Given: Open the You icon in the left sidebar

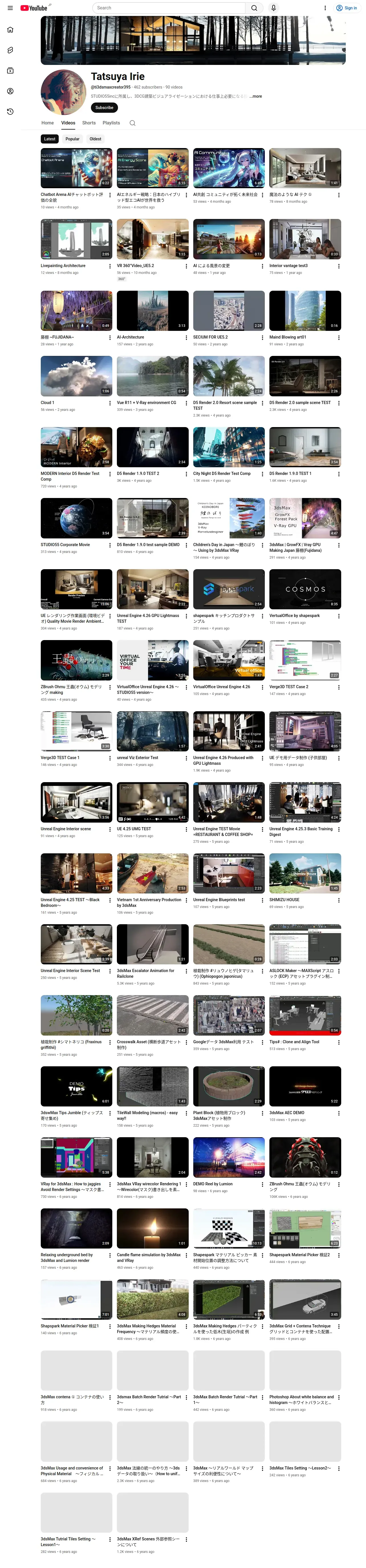Looking at the screenshot, I should [10, 91].
